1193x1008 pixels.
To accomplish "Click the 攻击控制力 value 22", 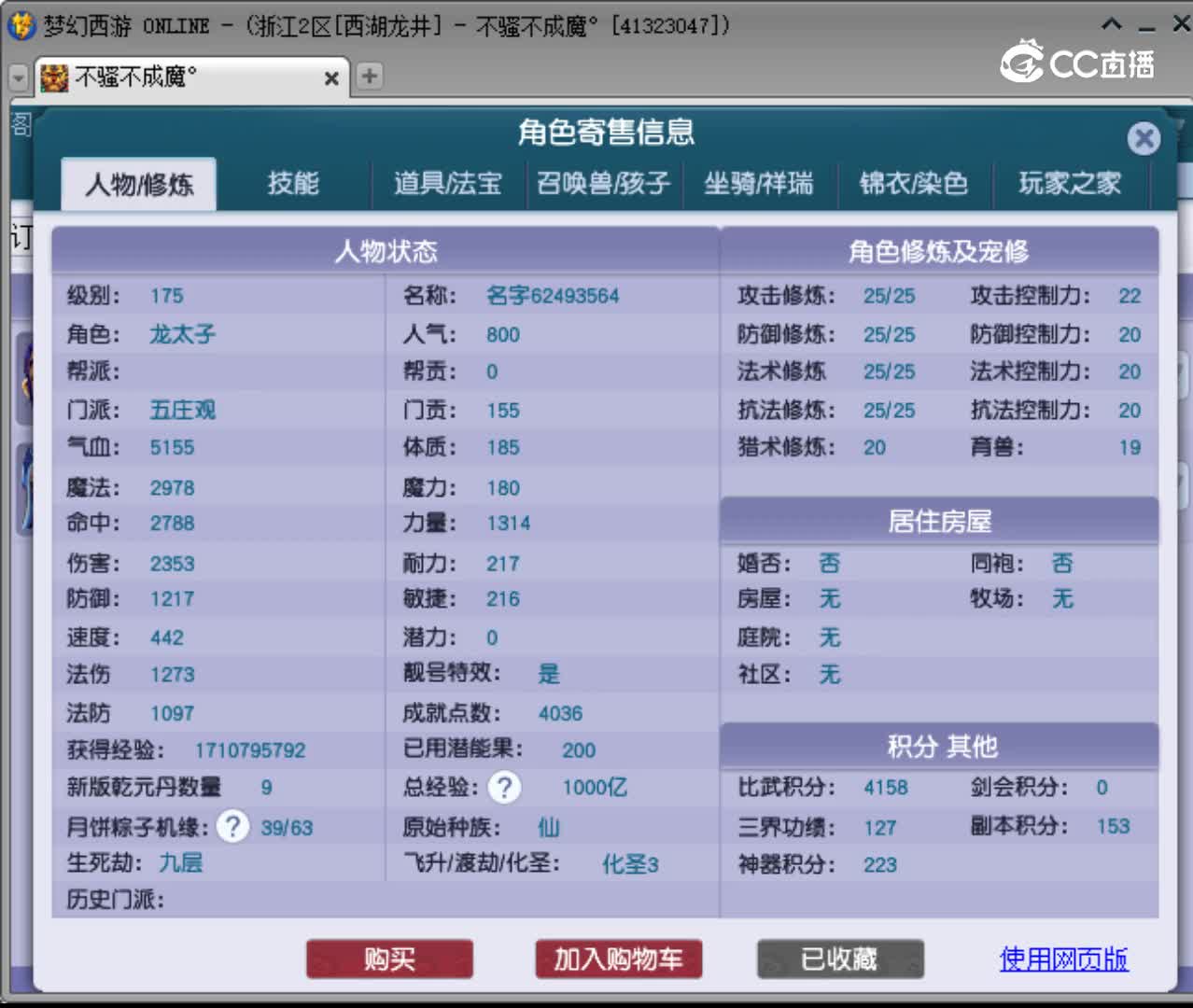I will [x=1130, y=296].
